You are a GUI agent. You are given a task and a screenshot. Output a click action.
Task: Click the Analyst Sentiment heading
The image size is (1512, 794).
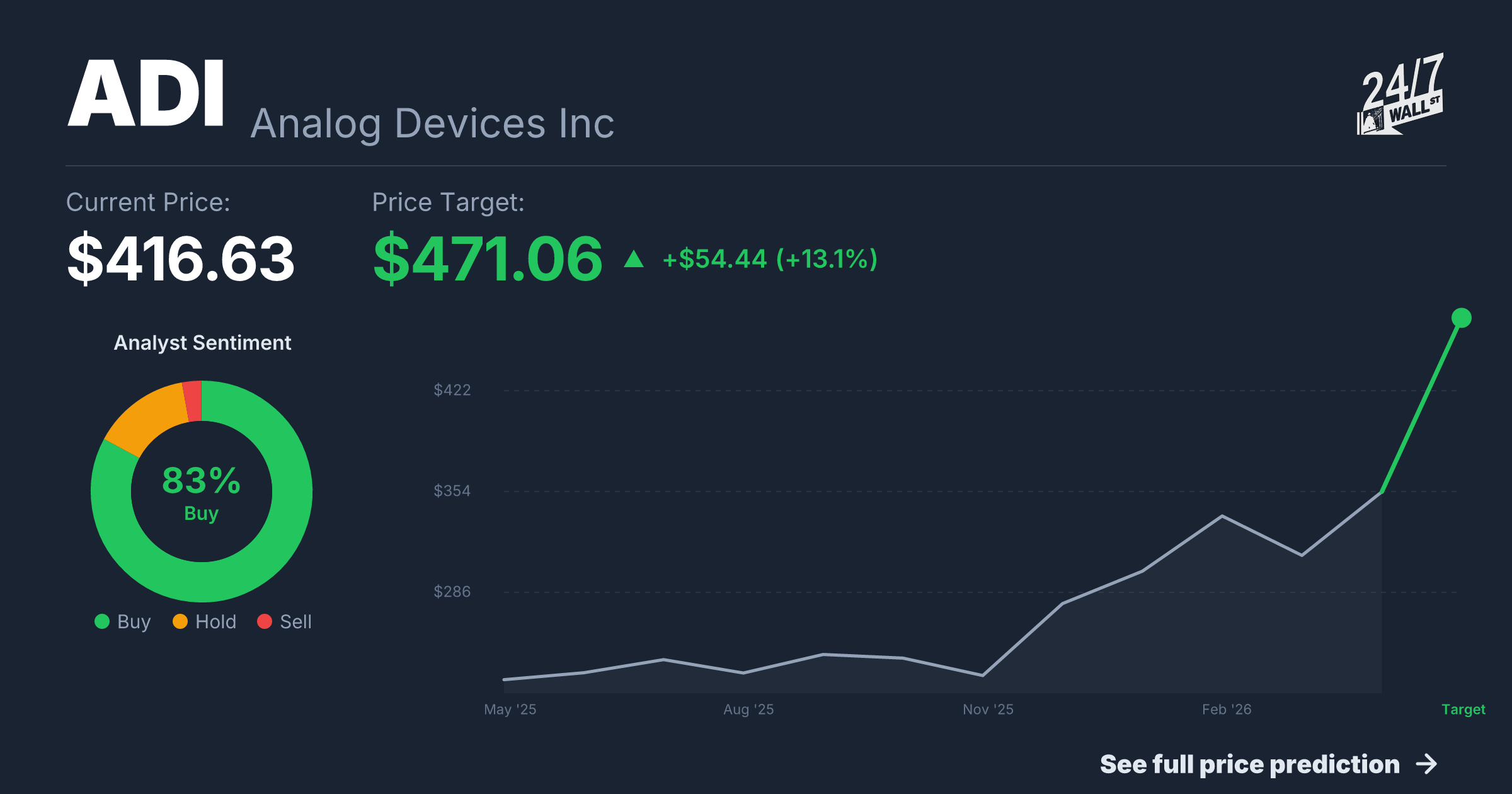click(x=202, y=343)
